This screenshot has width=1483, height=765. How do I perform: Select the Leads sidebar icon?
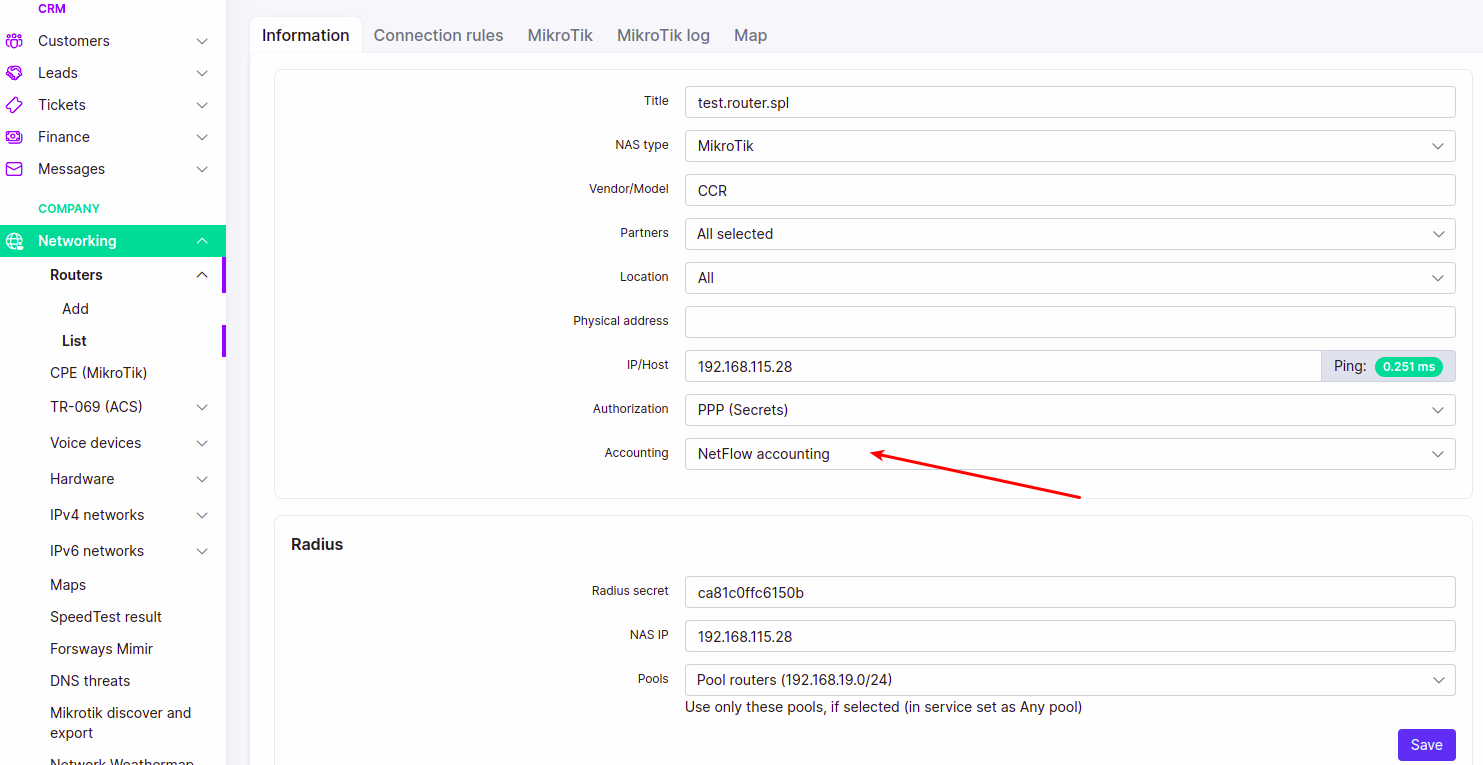pos(15,72)
